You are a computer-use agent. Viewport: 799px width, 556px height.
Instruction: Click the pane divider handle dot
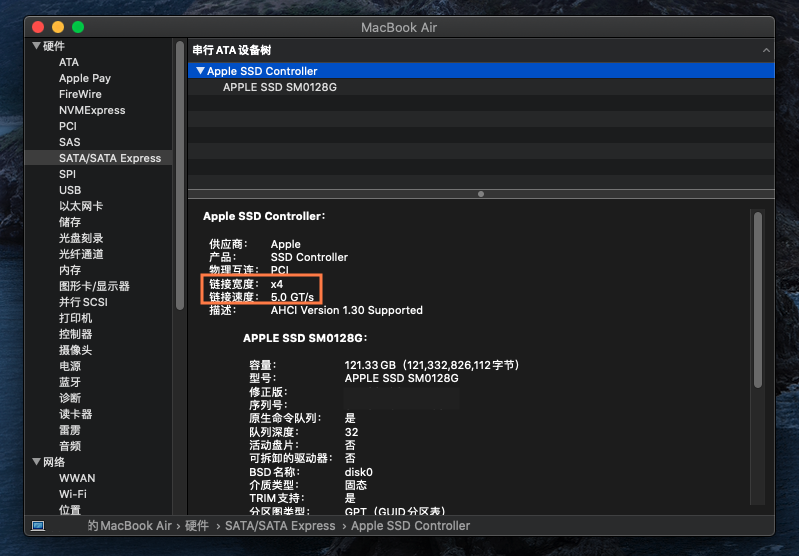click(481, 194)
